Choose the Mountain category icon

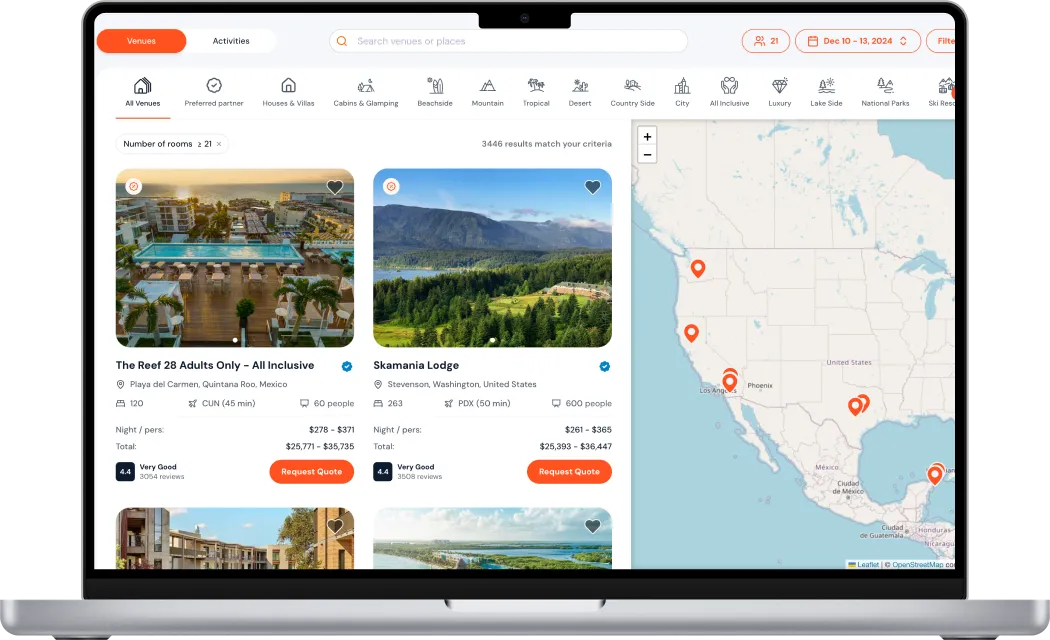pos(487,87)
